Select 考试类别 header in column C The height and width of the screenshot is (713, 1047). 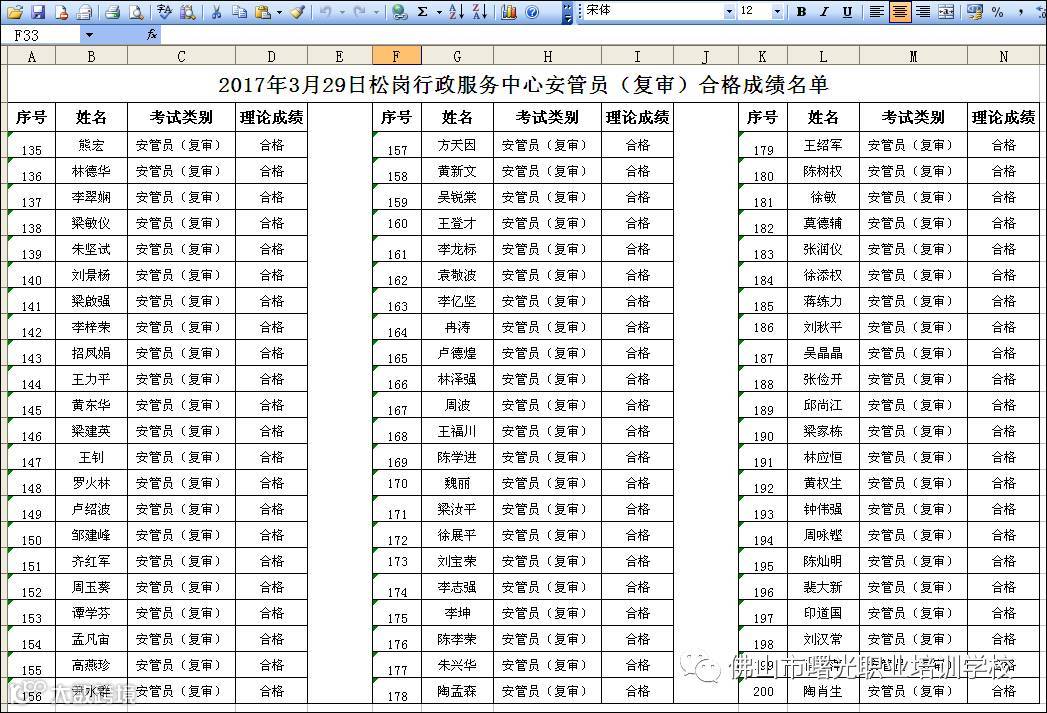pos(182,117)
